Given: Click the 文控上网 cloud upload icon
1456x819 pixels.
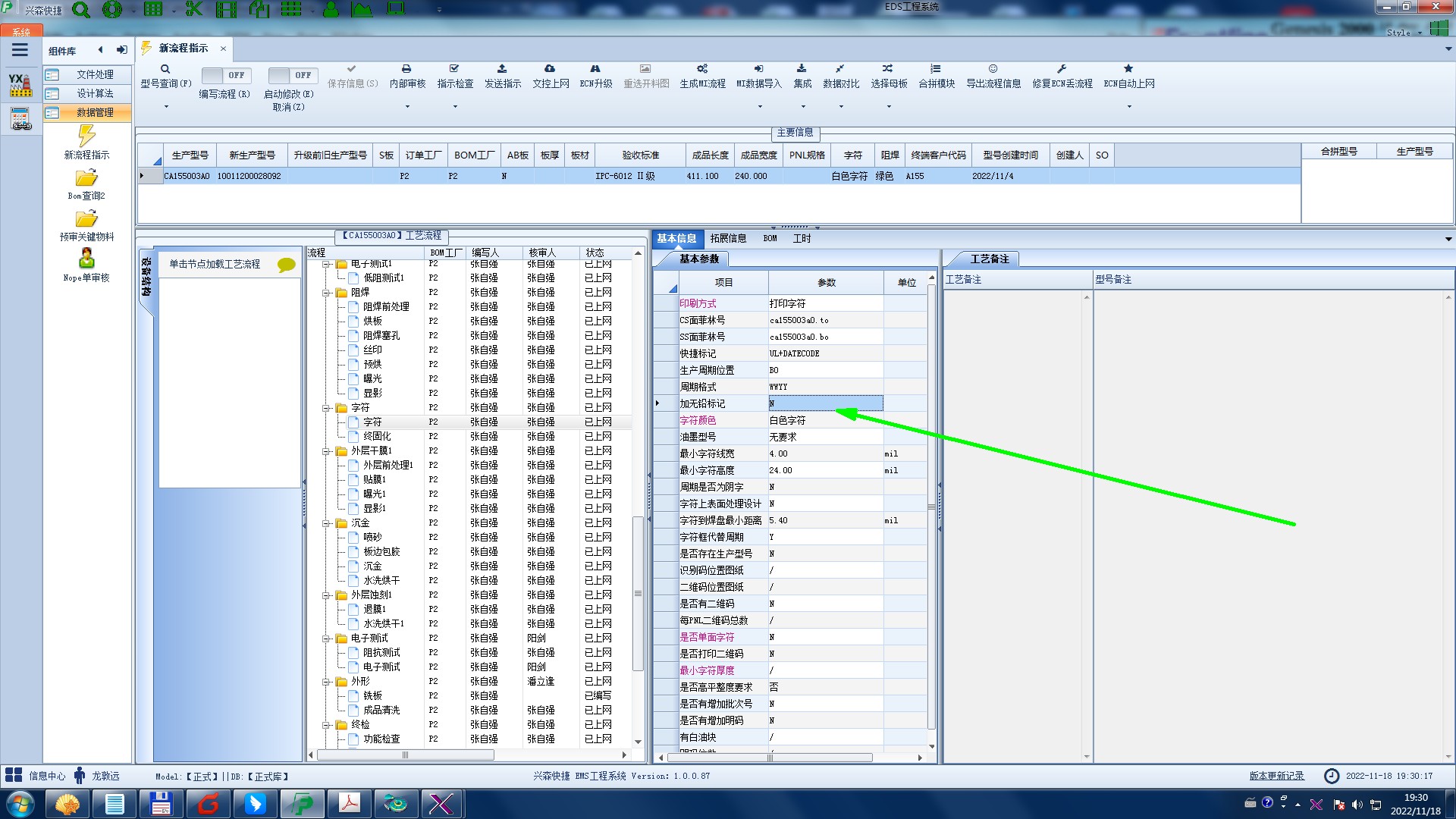Looking at the screenshot, I should 550,69.
